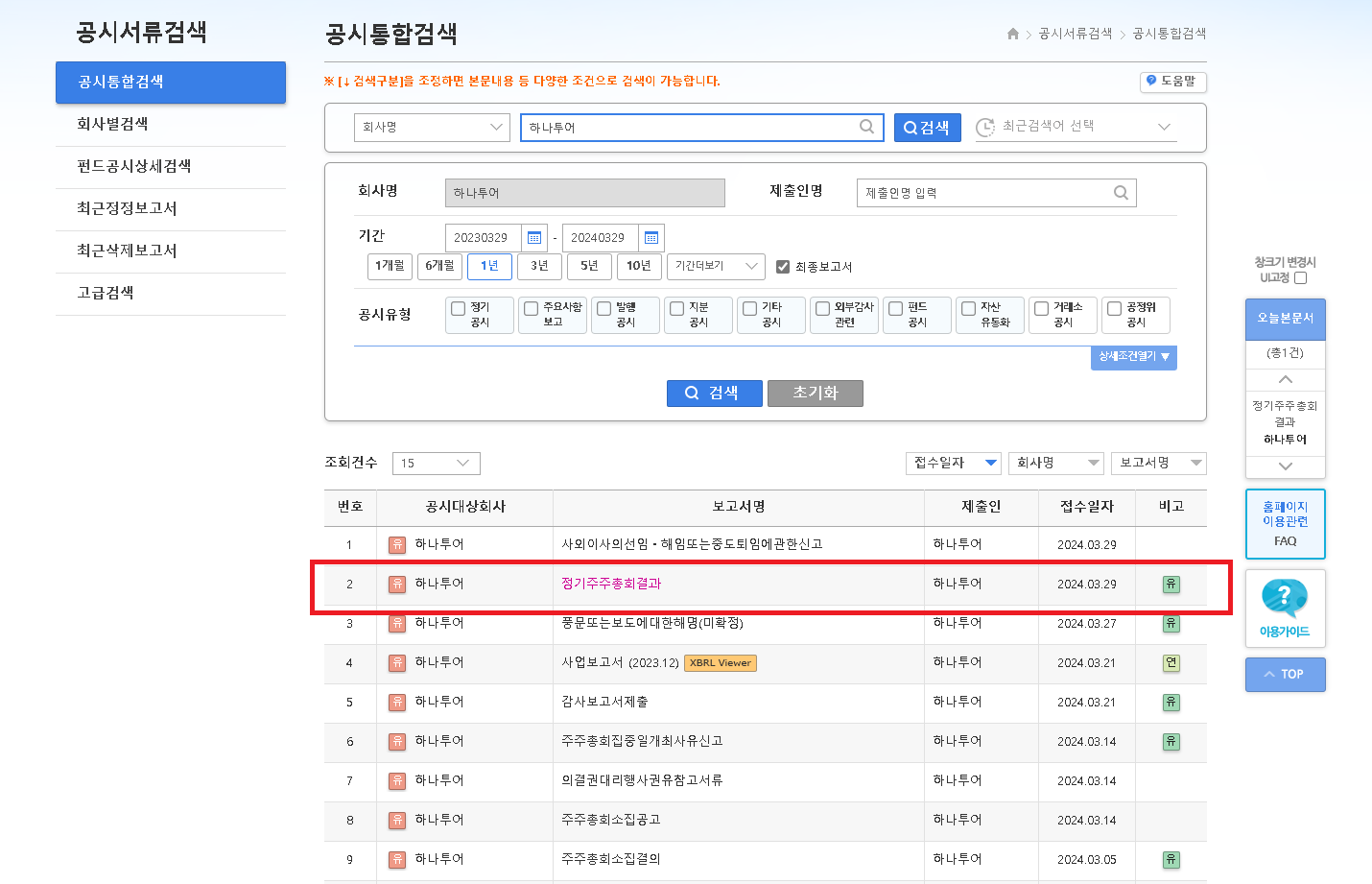Click the 유 market icon beside 주주총회집중일개최사유신고
1372x884 pixels.
(397, 741)
